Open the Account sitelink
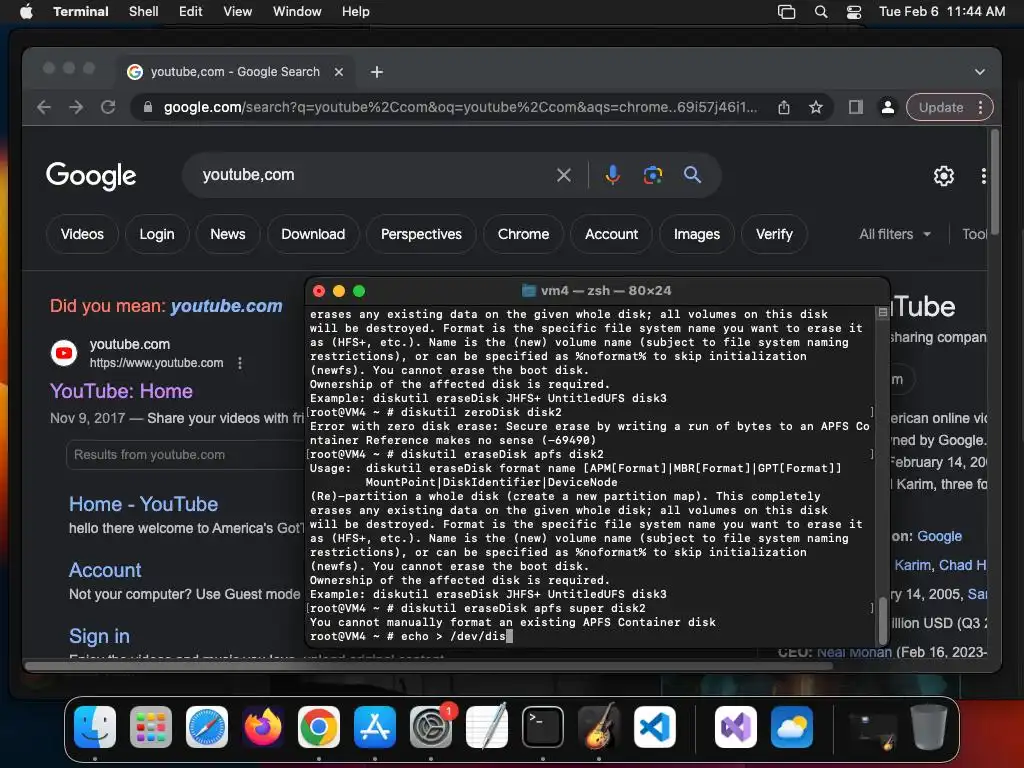This screenshot has height=768, width=1024. pyautogui.click(x=105, y=570)
